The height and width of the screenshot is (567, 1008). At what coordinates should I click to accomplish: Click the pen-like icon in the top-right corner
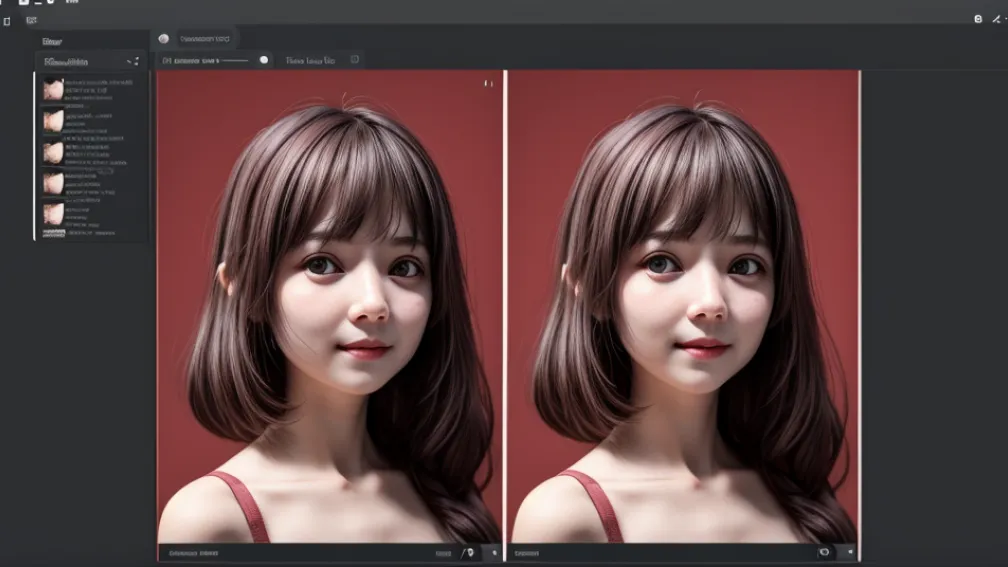996,20
